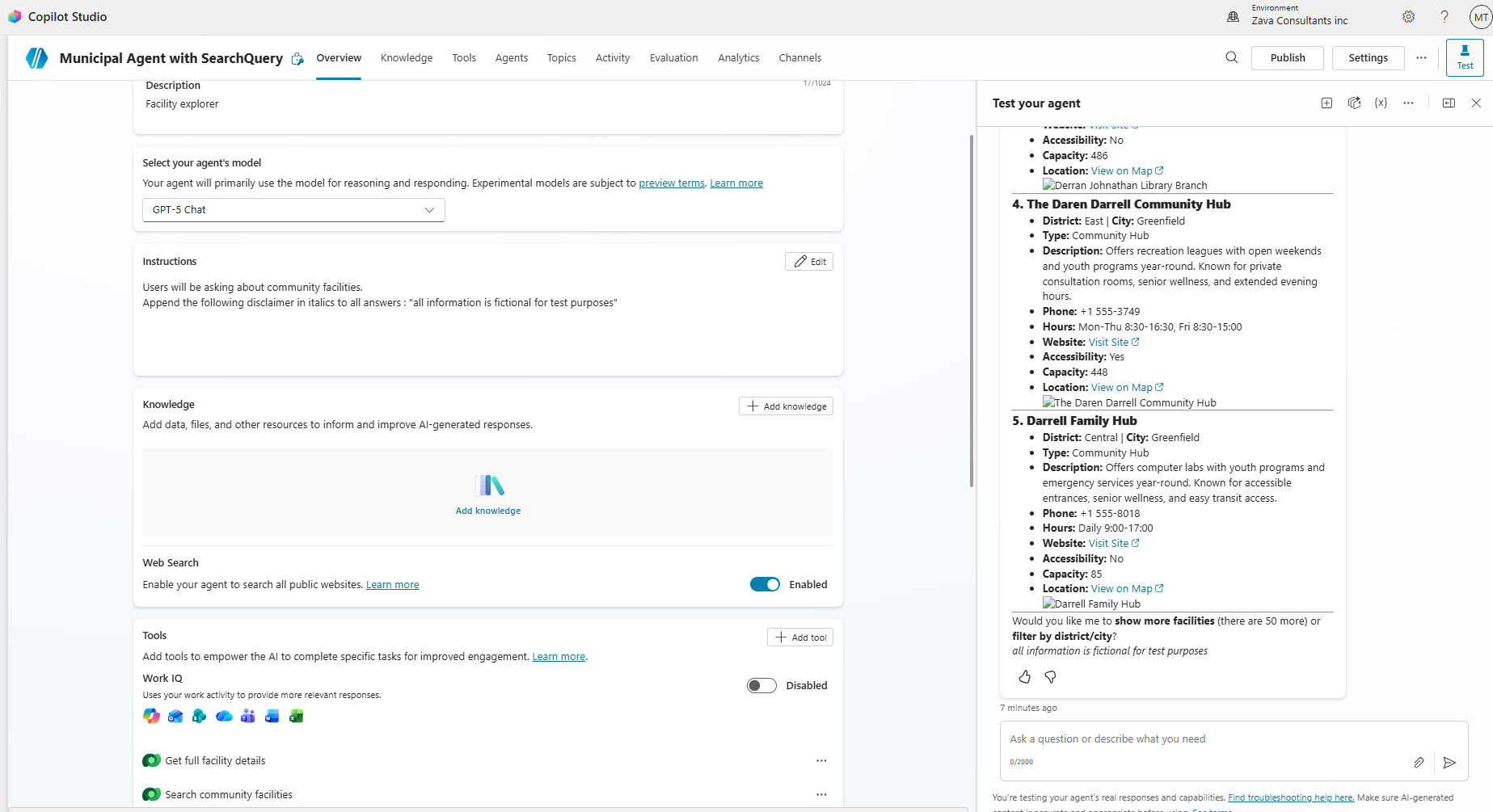
Task: Open options for Search community facilities
Action: coord(820,795)
